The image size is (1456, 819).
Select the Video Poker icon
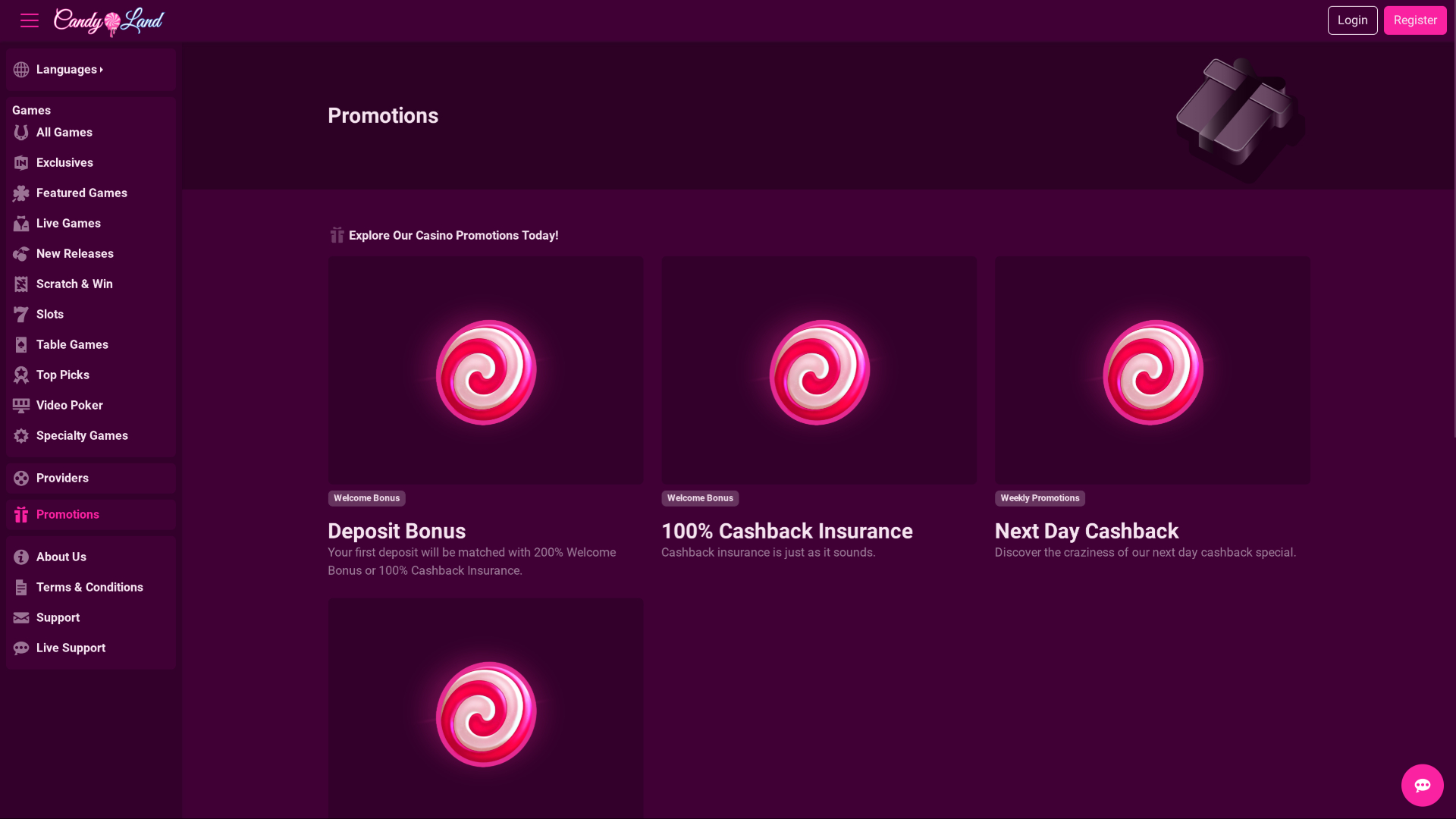20,405
